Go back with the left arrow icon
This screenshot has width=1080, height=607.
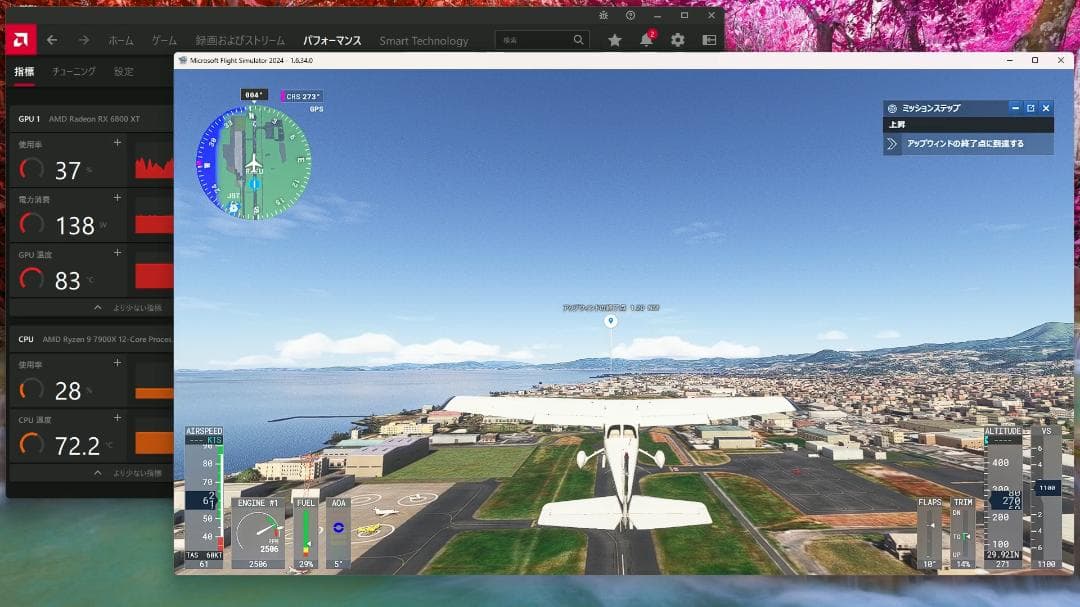click(x=52, y=40)
